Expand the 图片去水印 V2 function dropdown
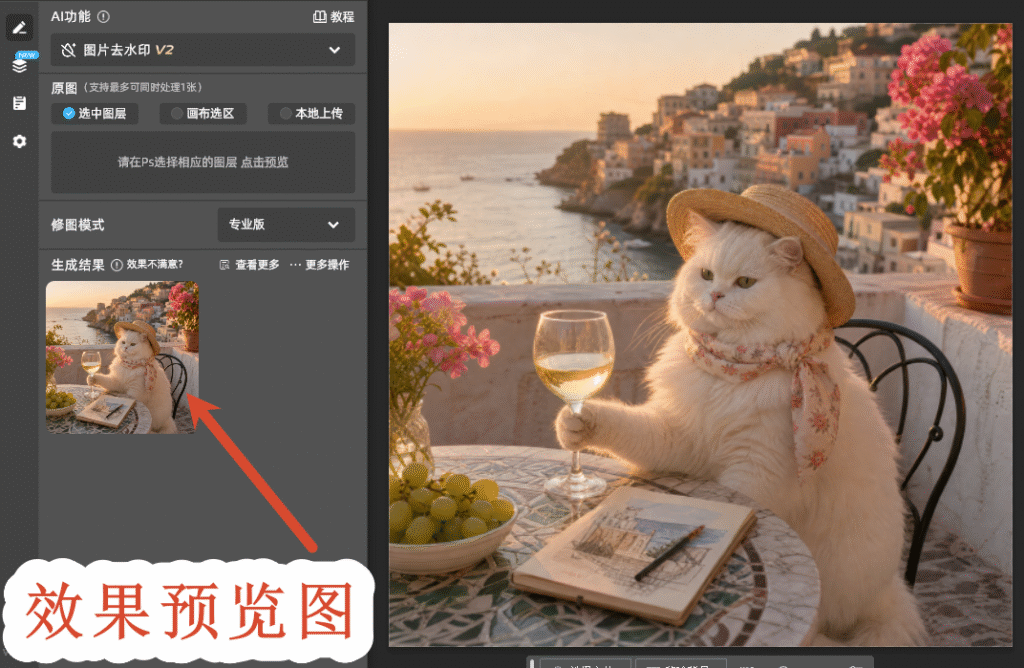Viewport: 1024px width, 668px height. [203, 50]
